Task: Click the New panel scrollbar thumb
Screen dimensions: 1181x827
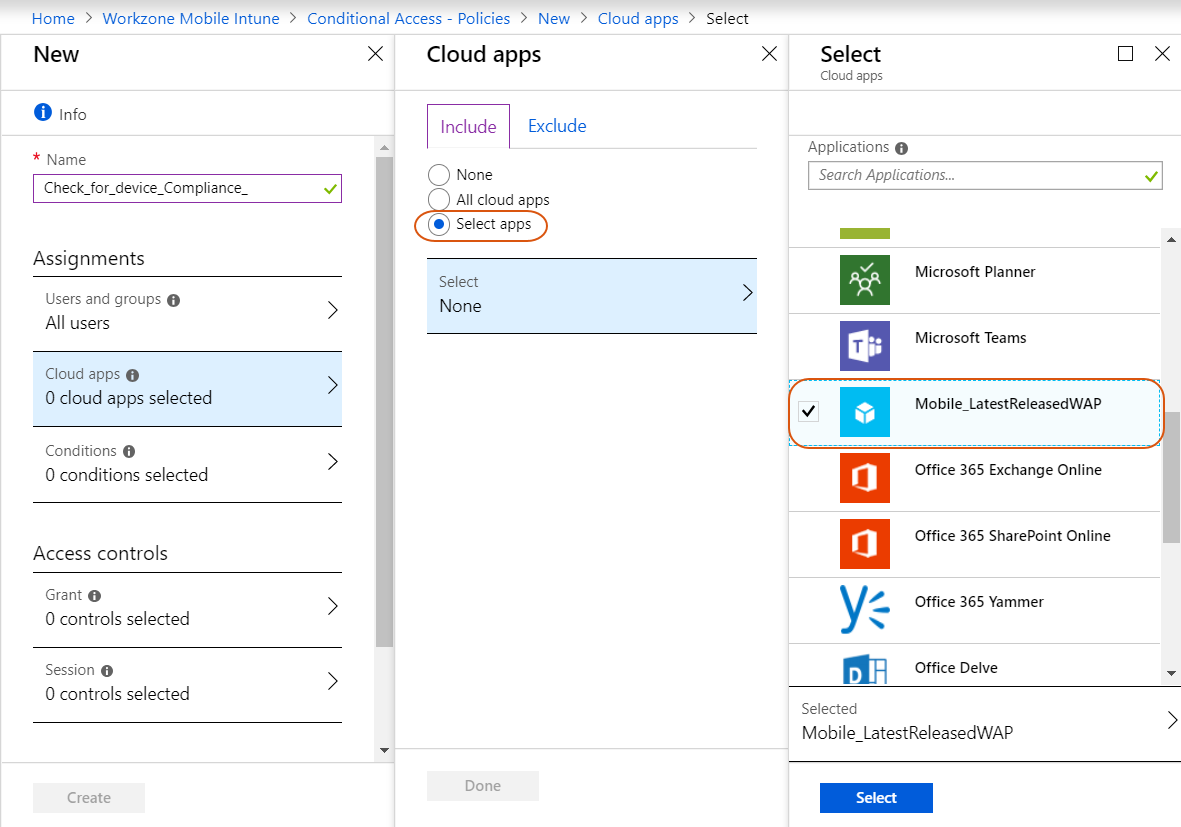Action: point(384,401)
